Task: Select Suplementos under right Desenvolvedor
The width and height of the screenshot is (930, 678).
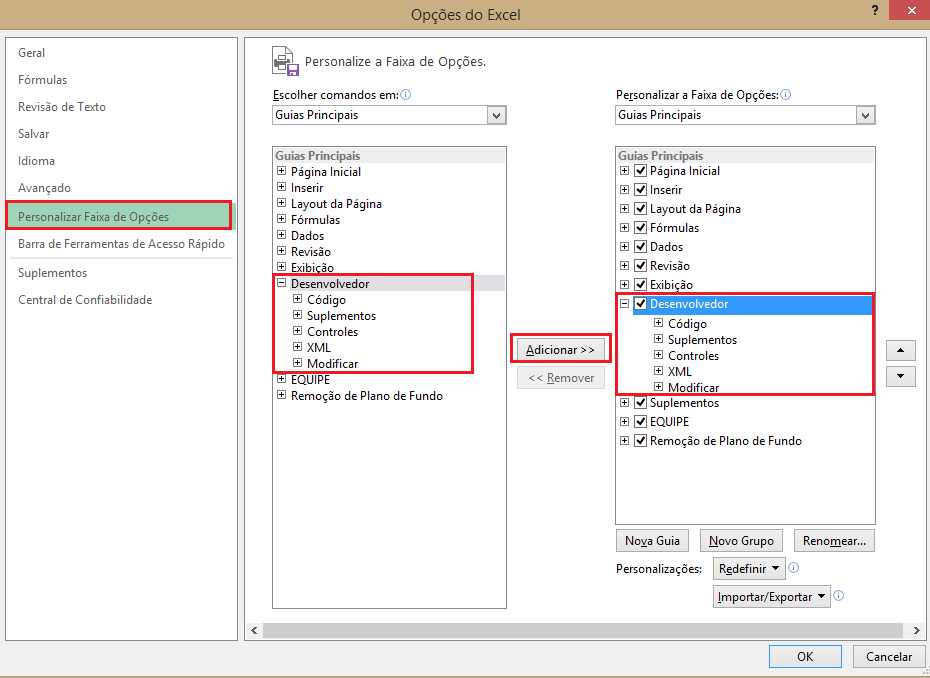Action: point(702,340)
